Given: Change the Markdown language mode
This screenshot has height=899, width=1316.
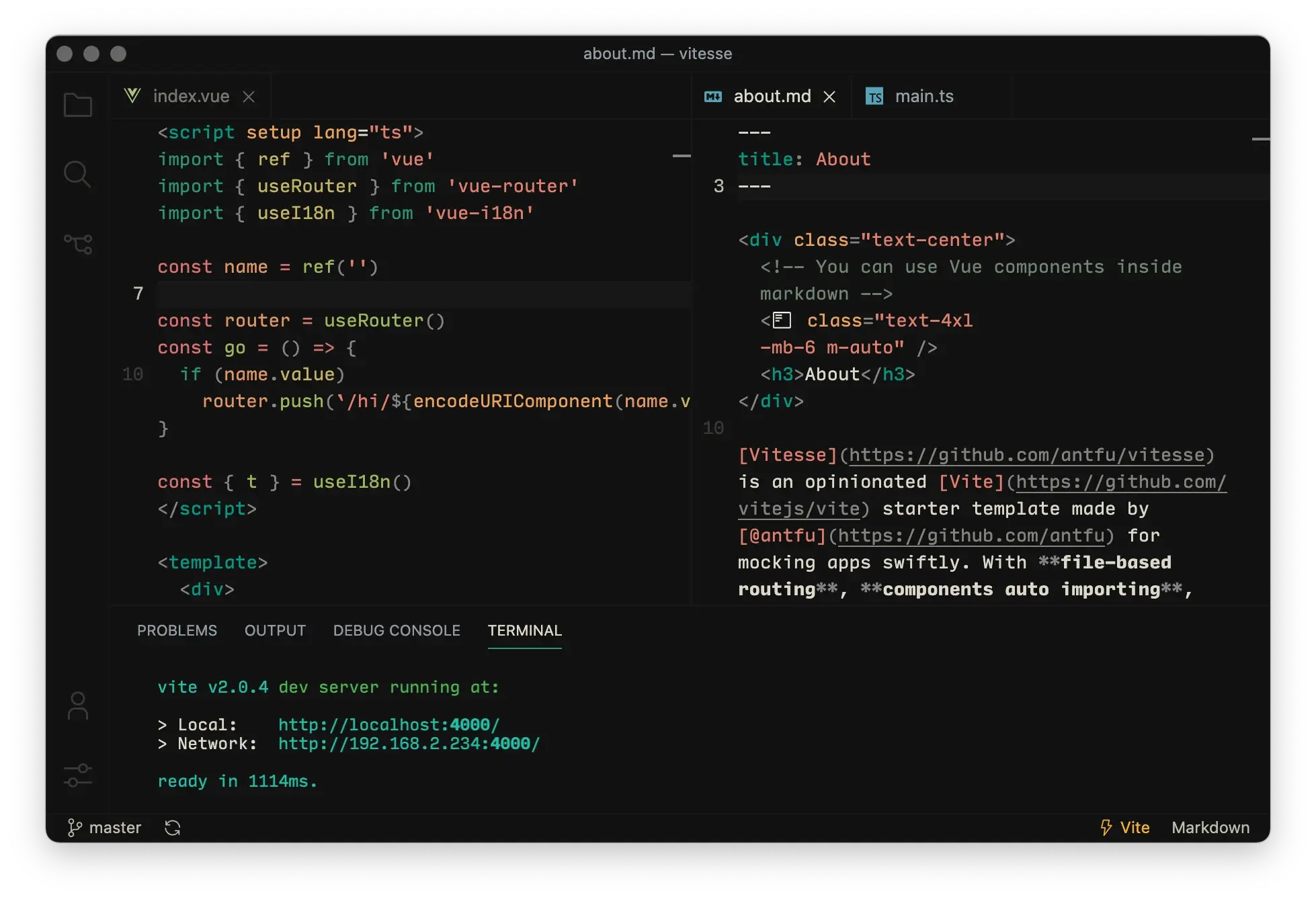Looking at the screenshot, I should tap(1210, 828).
